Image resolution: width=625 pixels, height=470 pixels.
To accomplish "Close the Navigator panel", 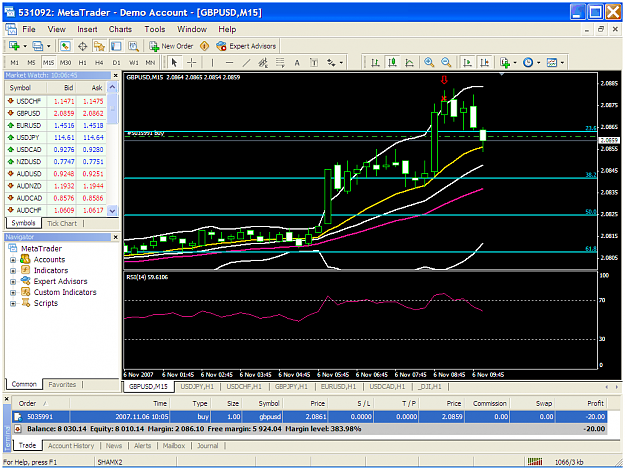I will point(116,237).
